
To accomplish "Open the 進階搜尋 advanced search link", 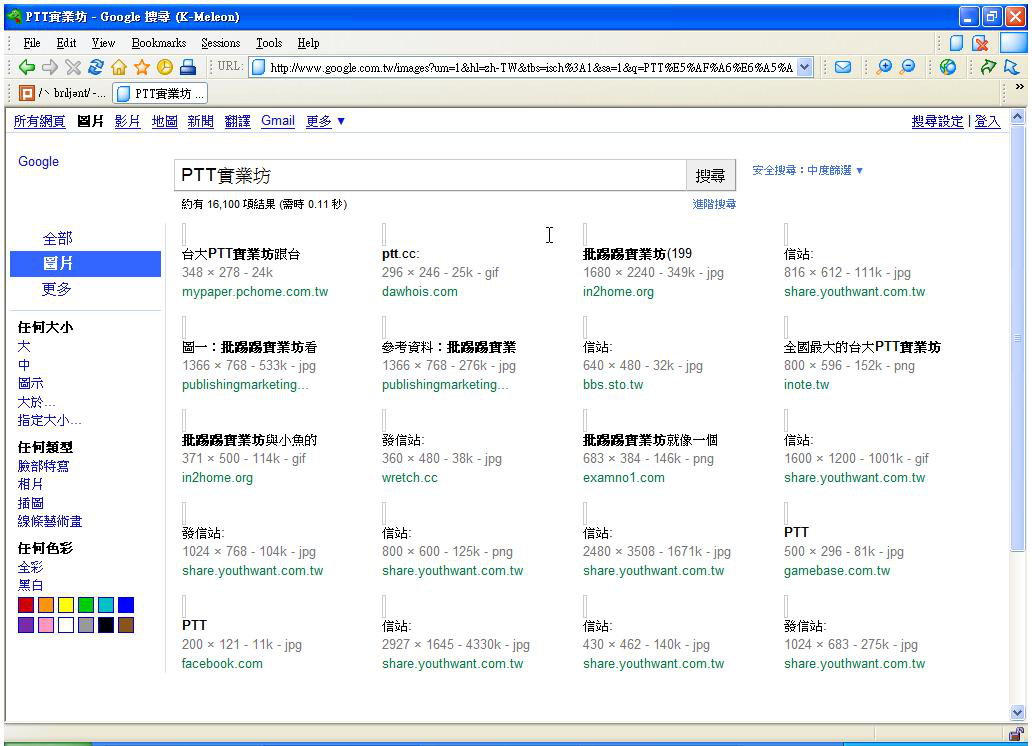I will (x=714, y=204).
